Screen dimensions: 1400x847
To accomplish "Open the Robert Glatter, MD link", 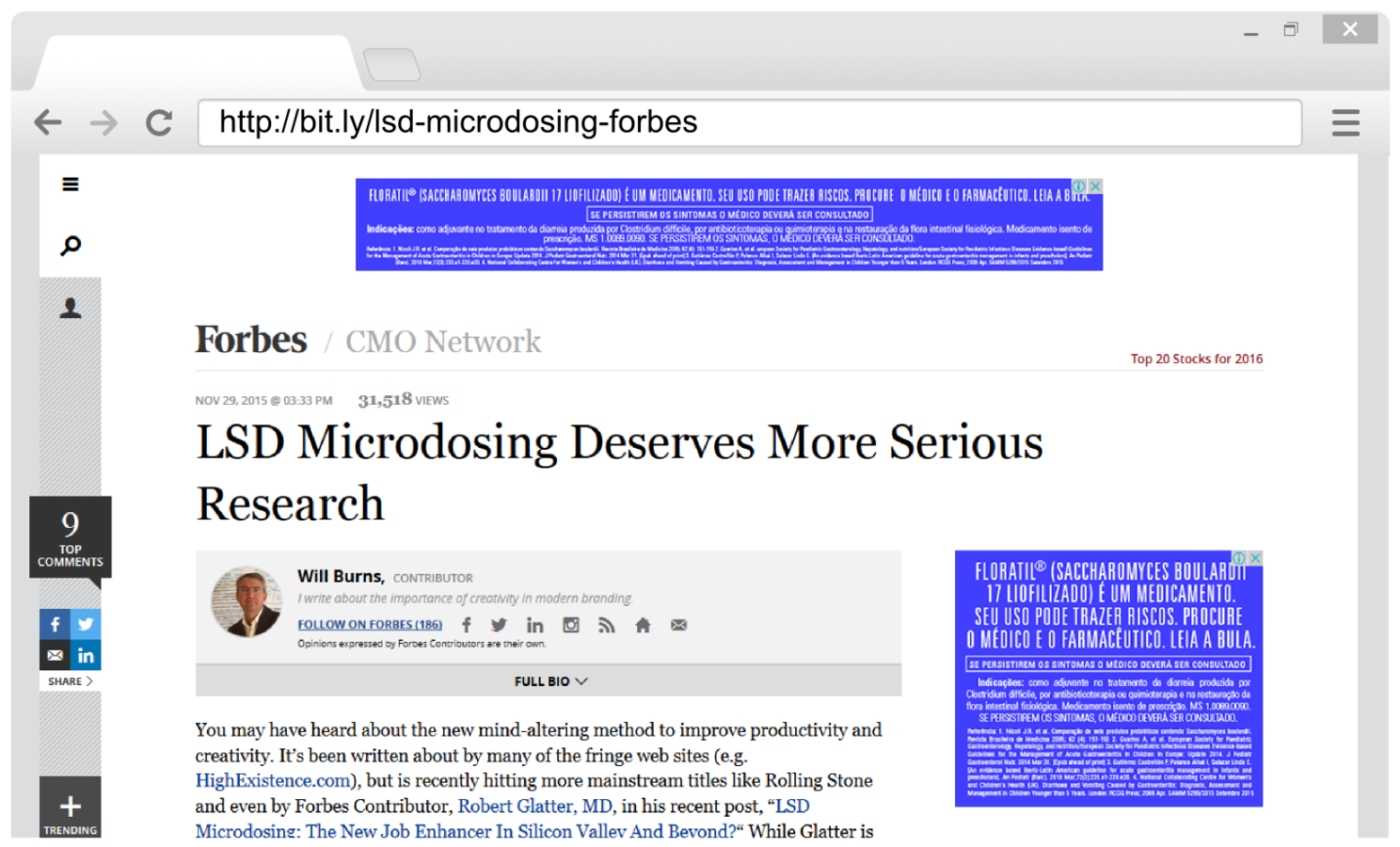I will [534, 806].
